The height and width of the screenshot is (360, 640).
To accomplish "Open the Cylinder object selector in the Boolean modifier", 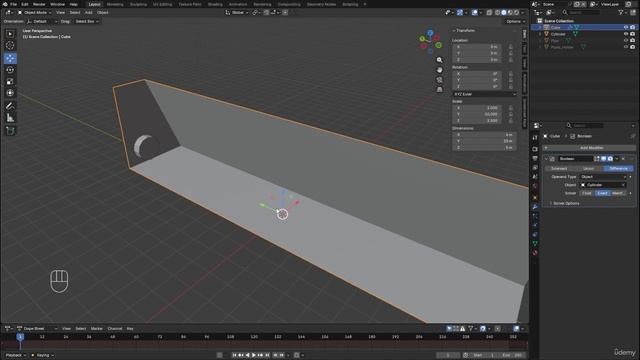I will (x=603, y=185).
